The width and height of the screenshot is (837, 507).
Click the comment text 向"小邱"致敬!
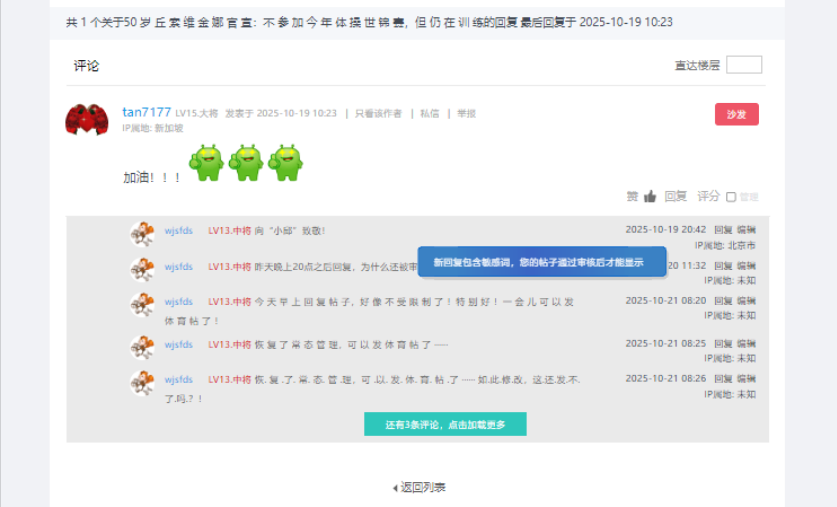tap(290, 231)
